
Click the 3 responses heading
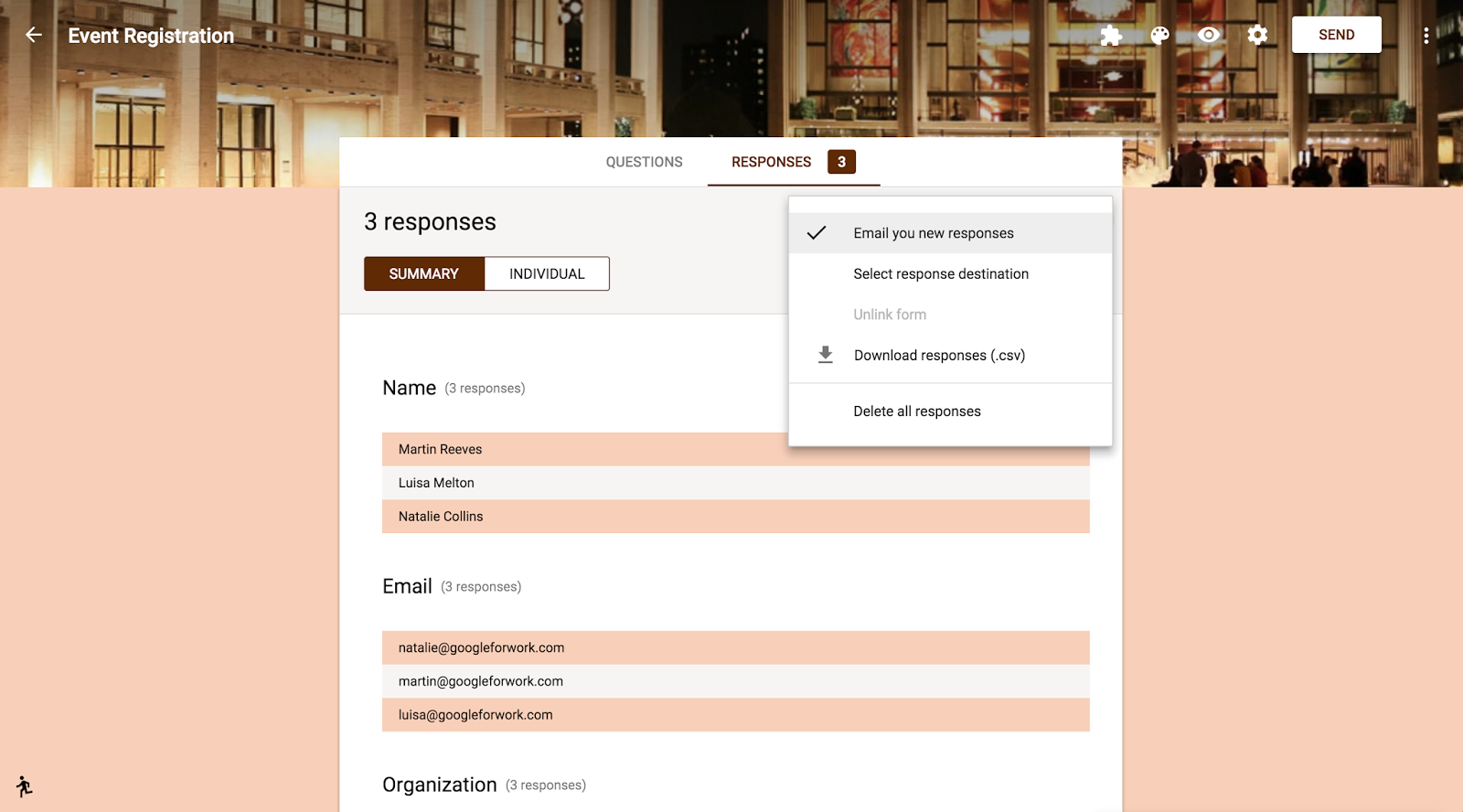(430, 222)
